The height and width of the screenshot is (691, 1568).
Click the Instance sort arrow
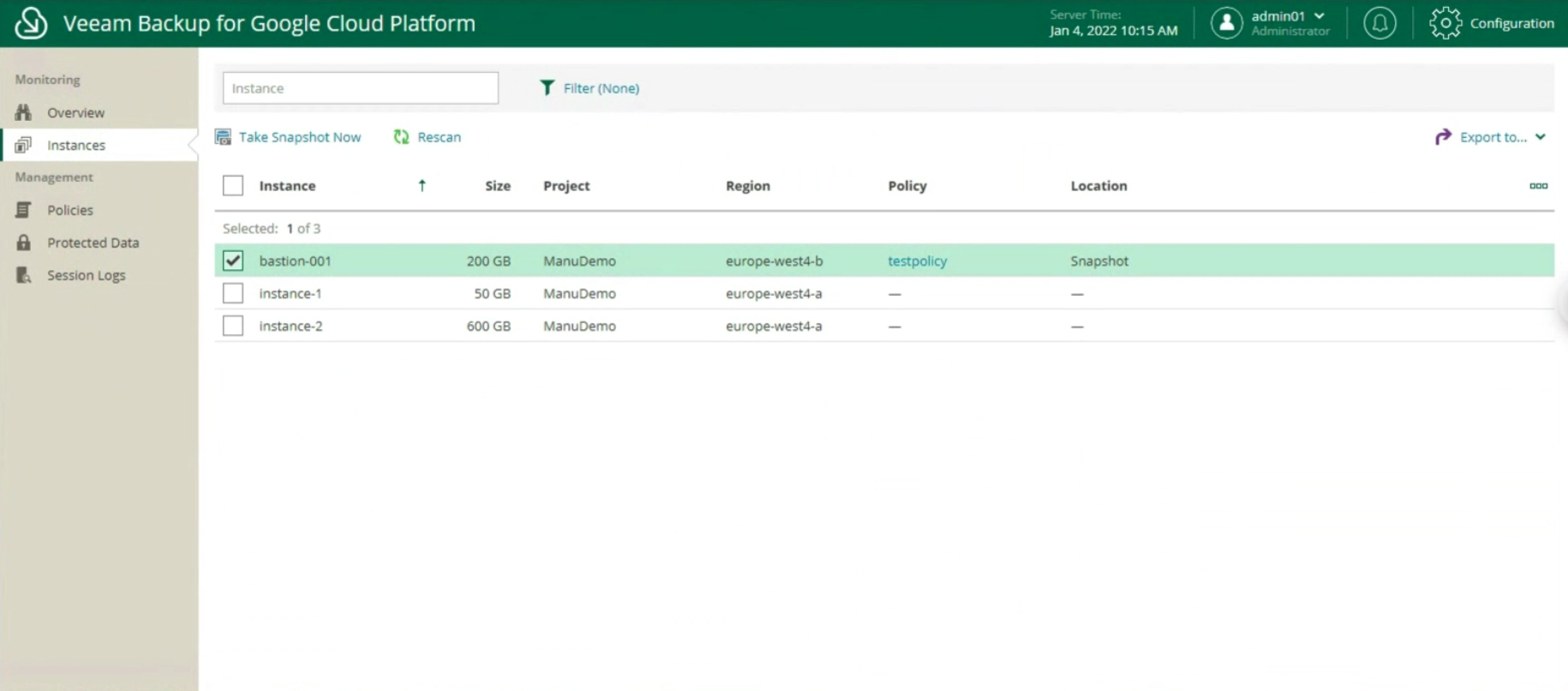(x=422, y=186)
